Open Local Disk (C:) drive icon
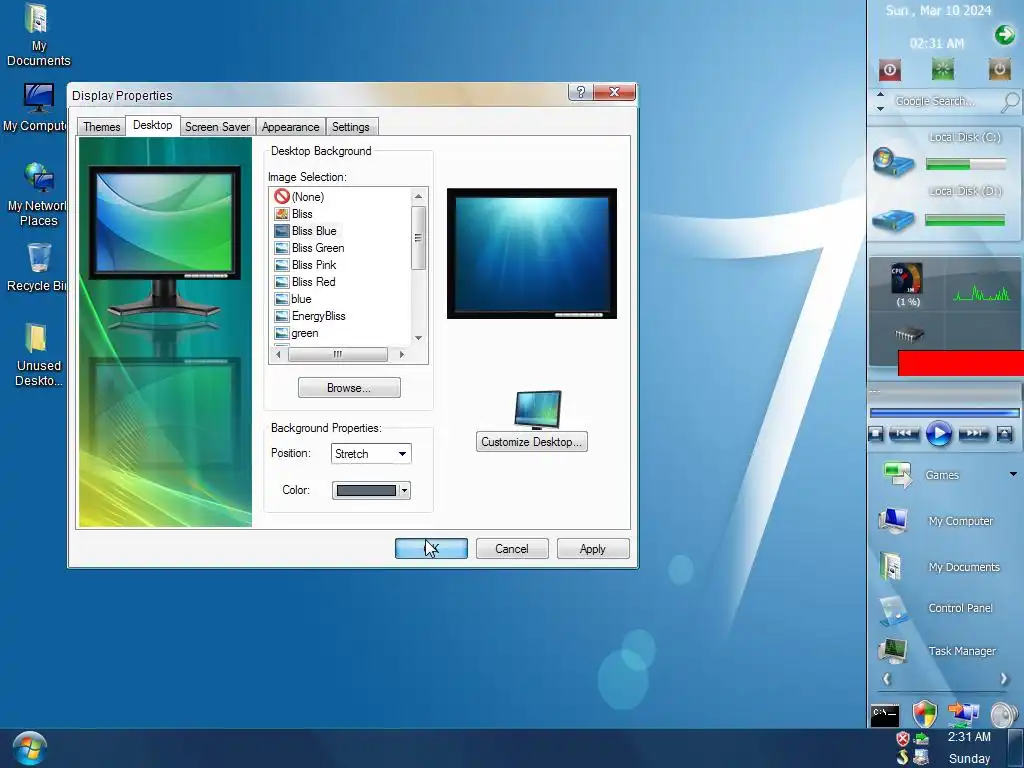1024x768 pixels. 893,161
